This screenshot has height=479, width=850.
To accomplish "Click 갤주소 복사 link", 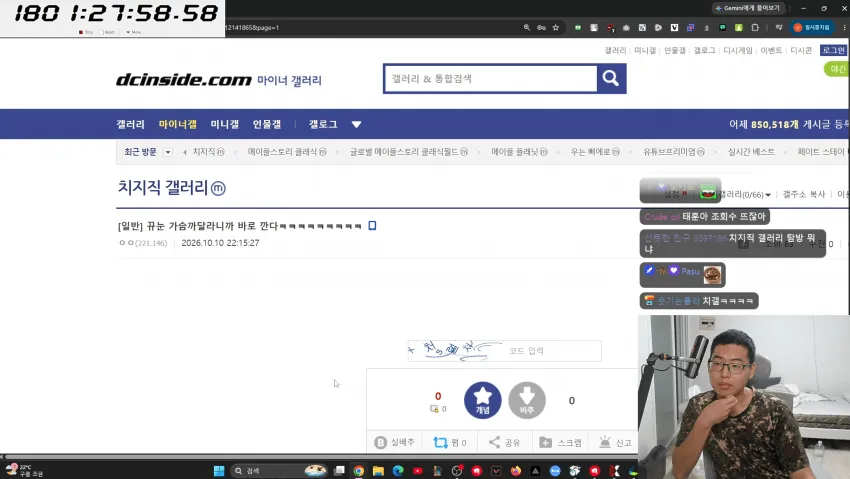I will [803, 195].
